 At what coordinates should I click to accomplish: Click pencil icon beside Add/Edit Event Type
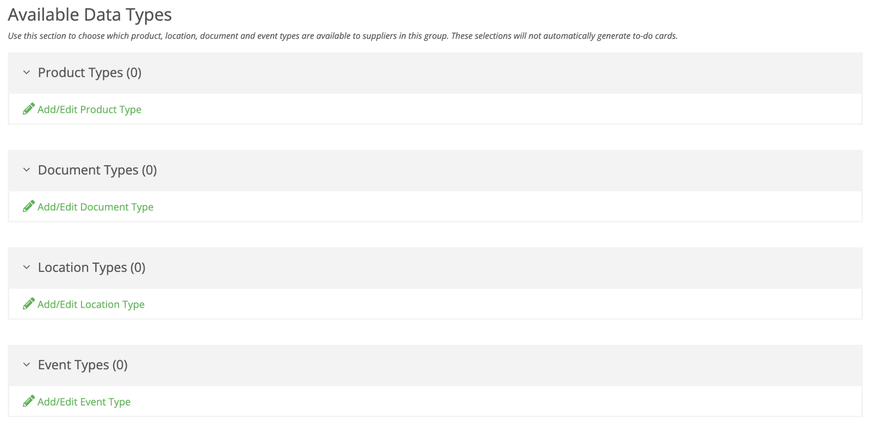tap(29, 401)
